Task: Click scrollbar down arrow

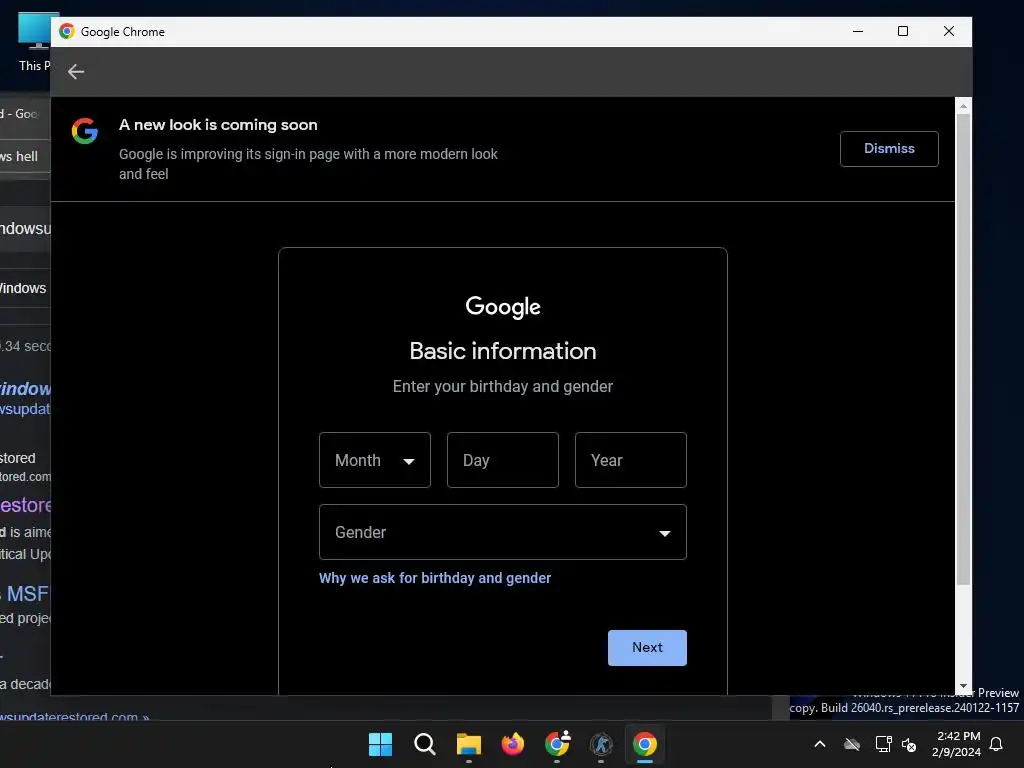Action: pos(963,687)
